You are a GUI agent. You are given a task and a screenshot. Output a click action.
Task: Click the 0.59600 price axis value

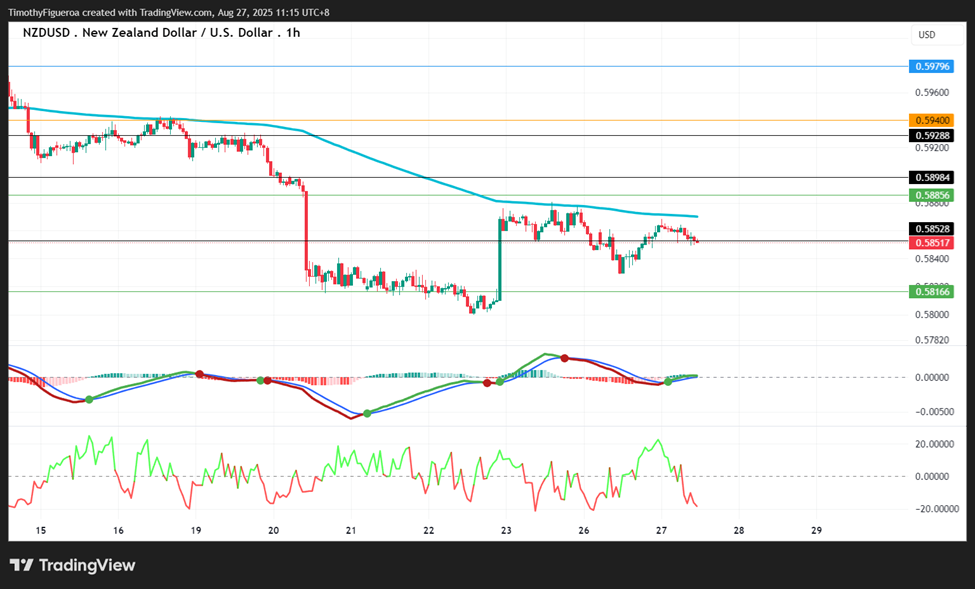[x=932, y=93]
